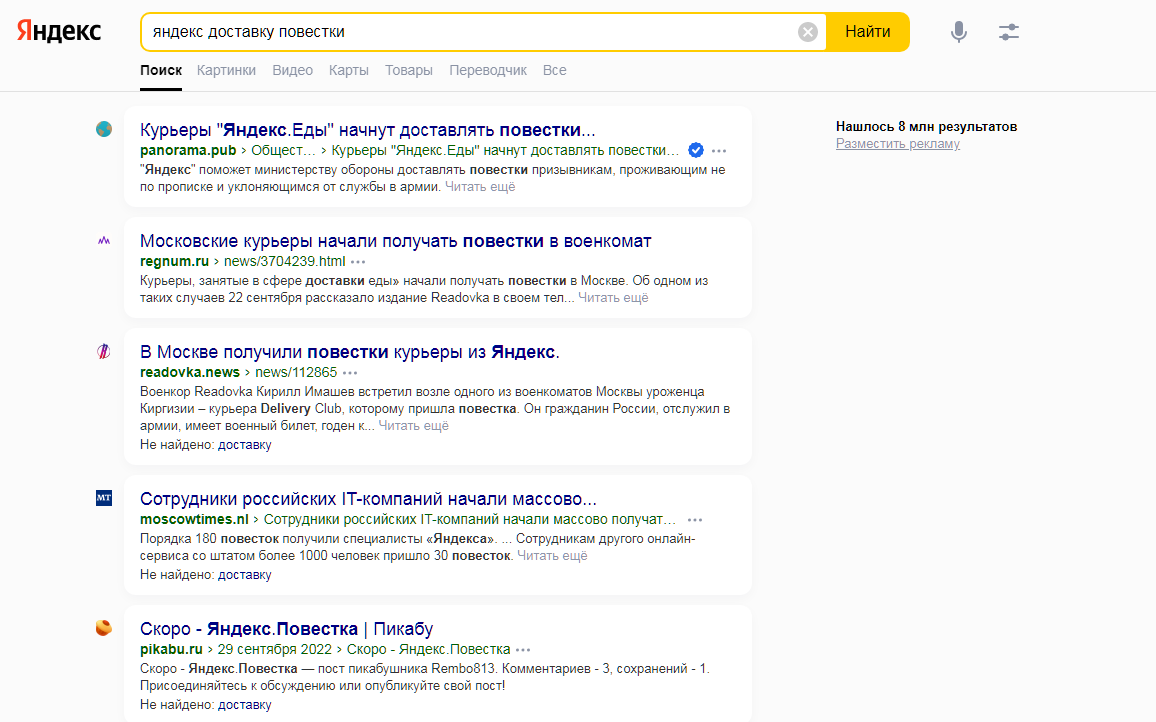Image resolution: width=1156 pixels, height=722 pixels.
Task: Click Читать ещё in moscowtimes.nl snippet
Action: [552, 555]
